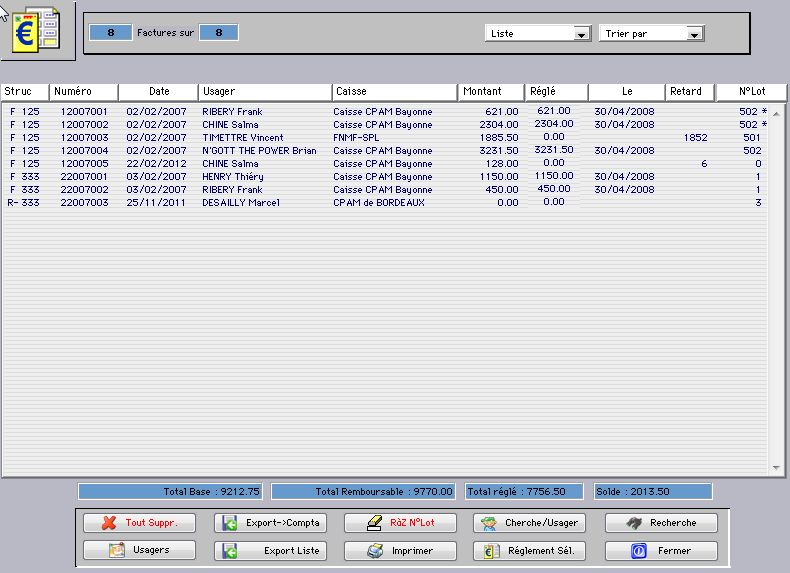The height and width of the screenshot is (573, 790).
Task: Click the Retard value 1852
Action: tap(695, 138)
